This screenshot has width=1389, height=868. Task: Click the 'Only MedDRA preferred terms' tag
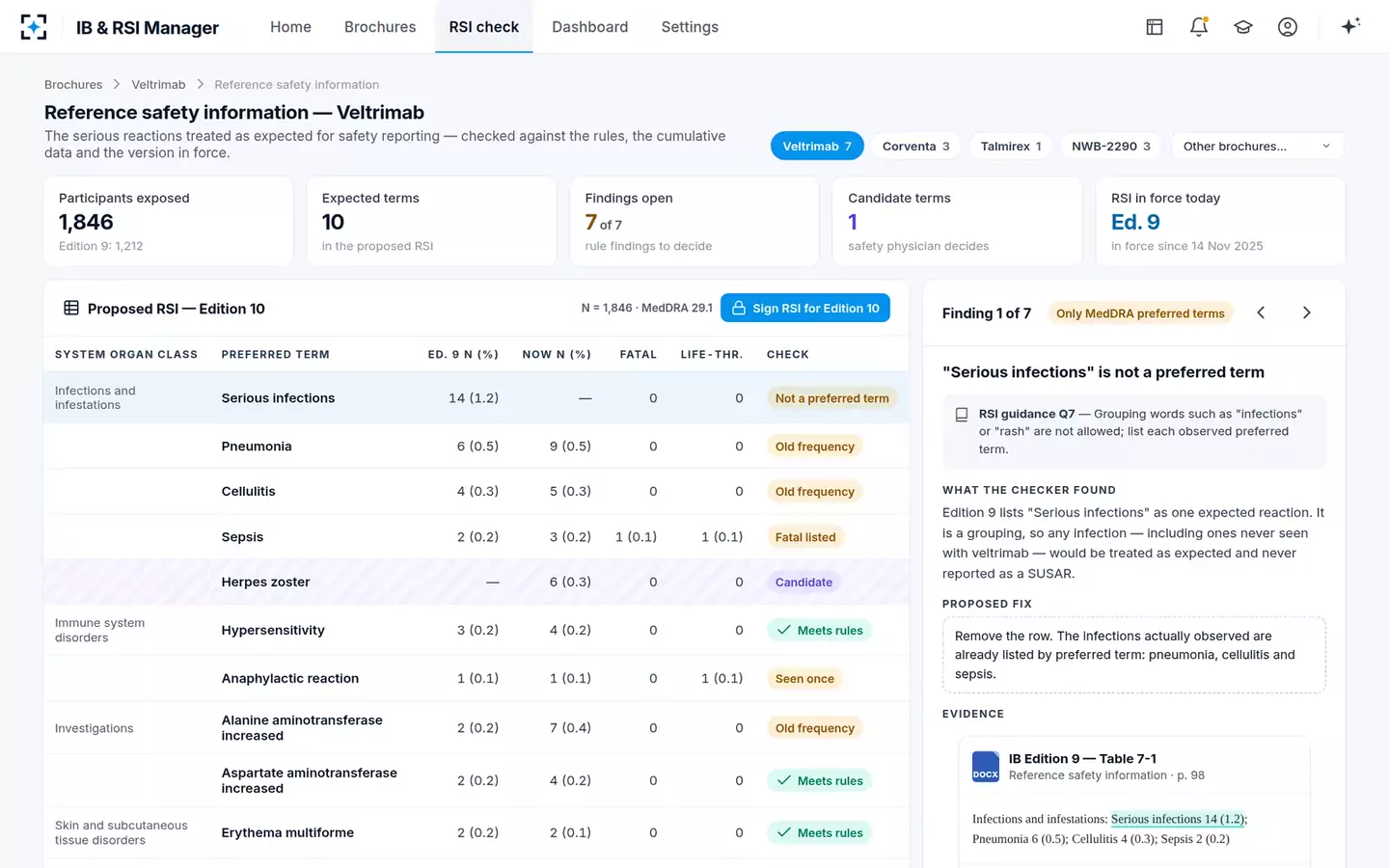click(x=1140, y=313)
